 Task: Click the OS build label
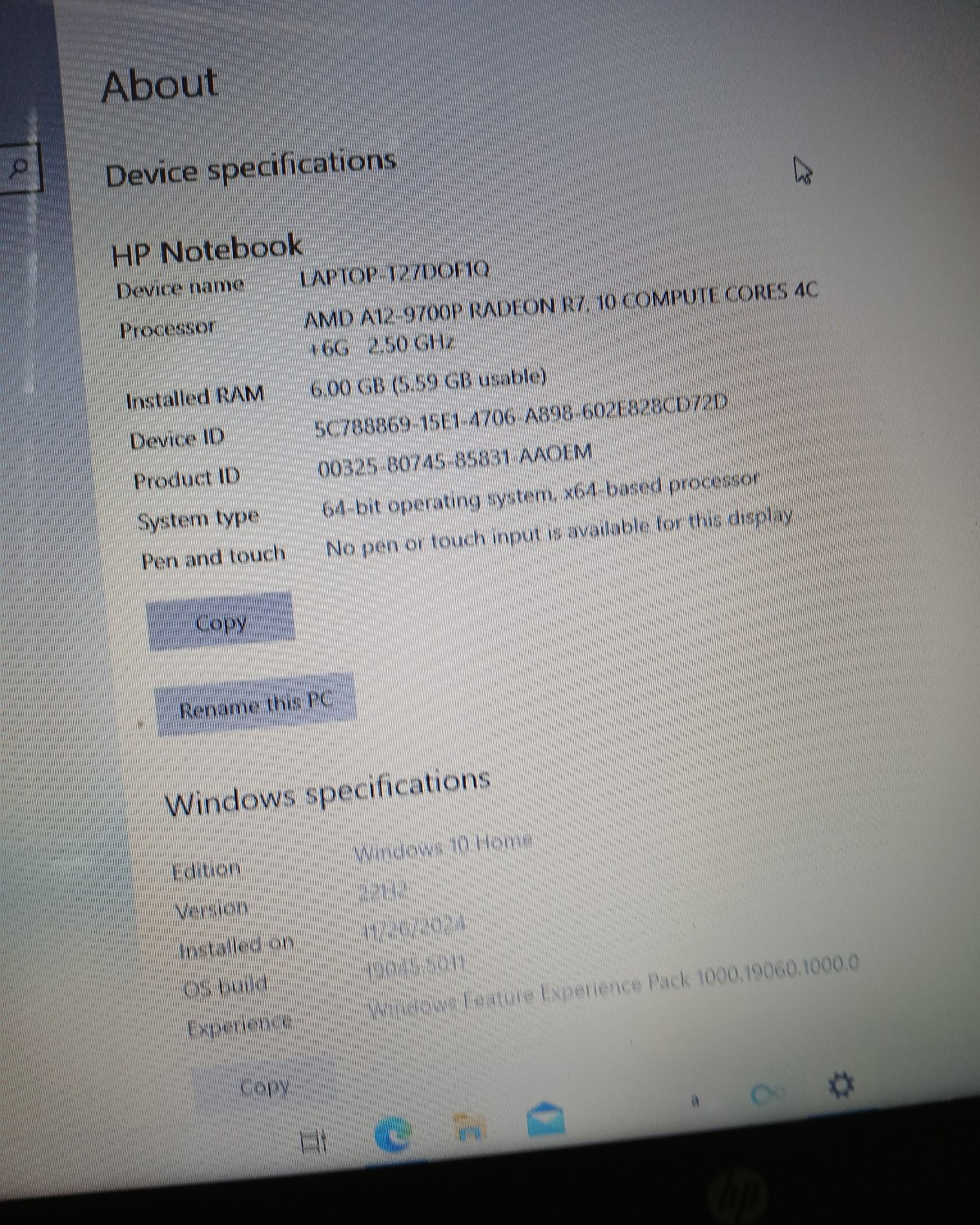click(x=226, y=986)
